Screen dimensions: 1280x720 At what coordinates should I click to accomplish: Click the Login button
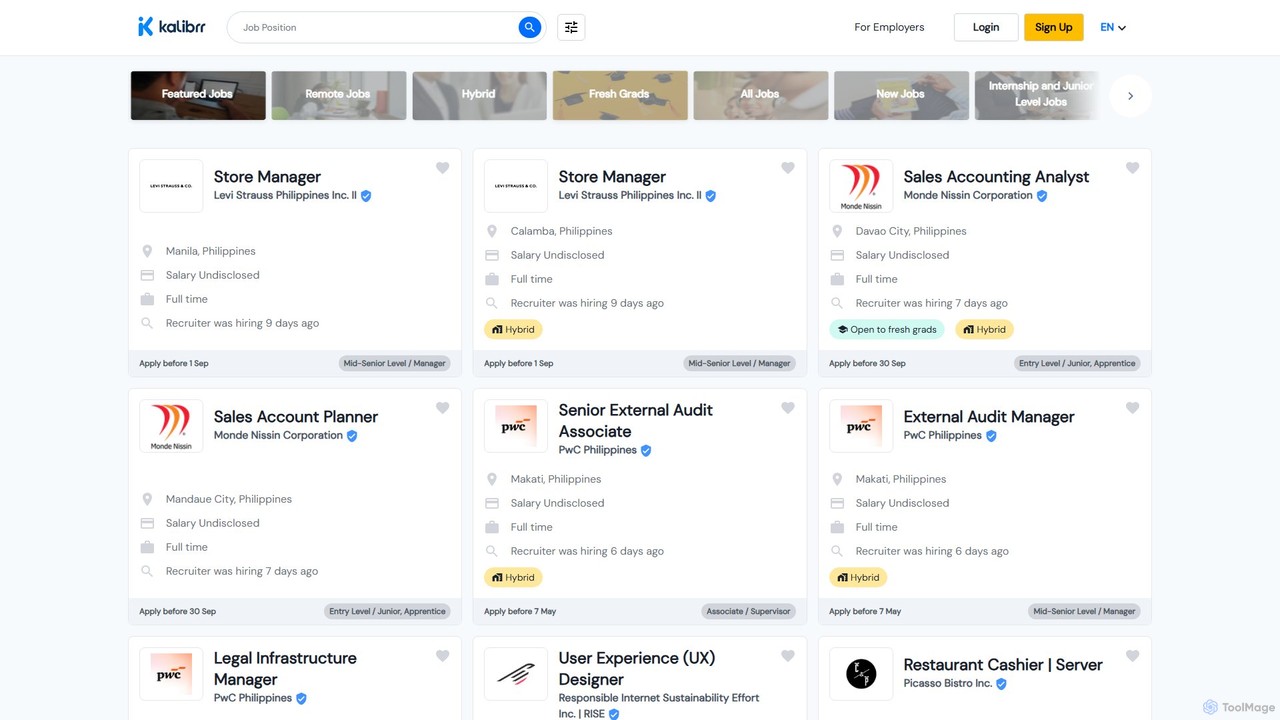(x=986, y=27)
